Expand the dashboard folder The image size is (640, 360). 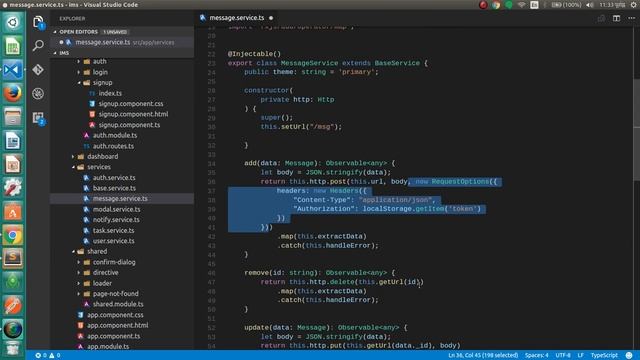(x=73, y=156)
